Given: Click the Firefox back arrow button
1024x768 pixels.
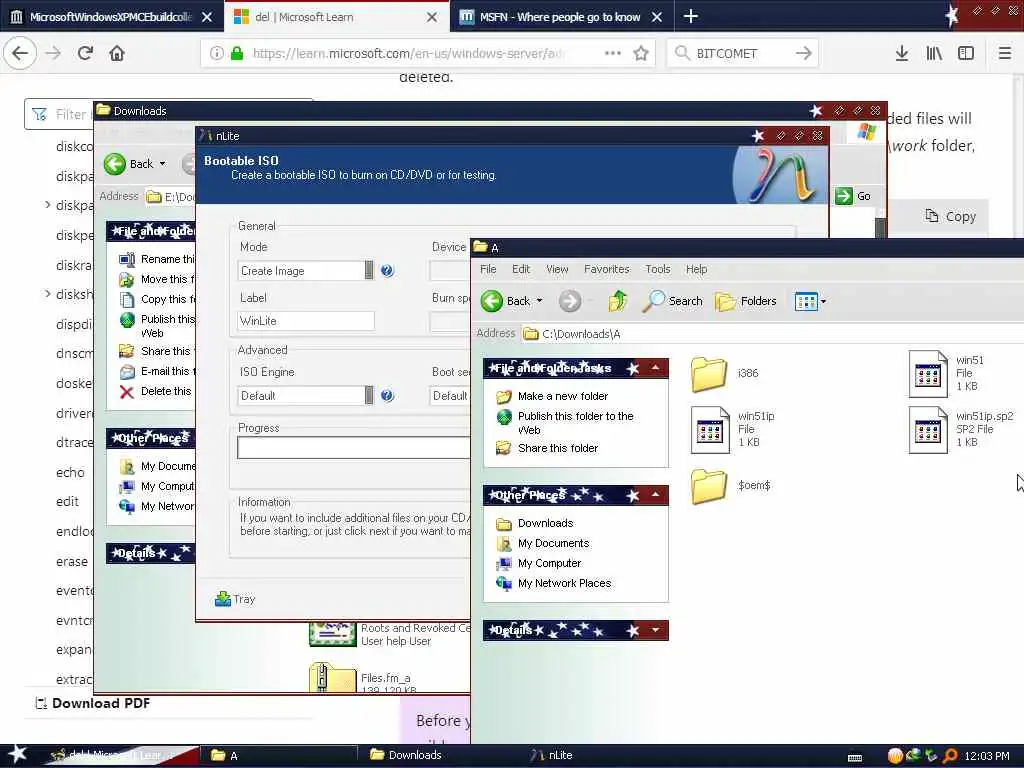Looking at the screenshot, I should pos(20,53).
